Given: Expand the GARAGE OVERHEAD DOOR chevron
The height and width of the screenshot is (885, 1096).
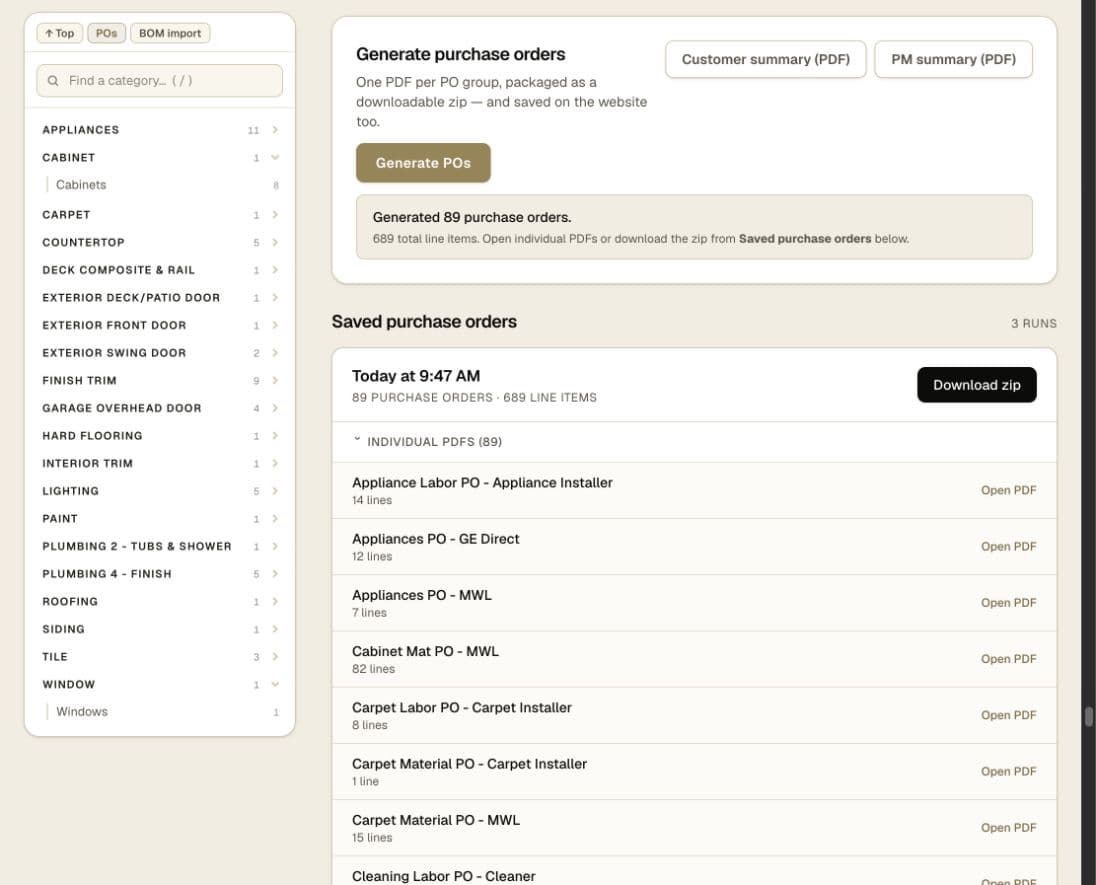Looking at the screenshot, I should coord(275,408).
